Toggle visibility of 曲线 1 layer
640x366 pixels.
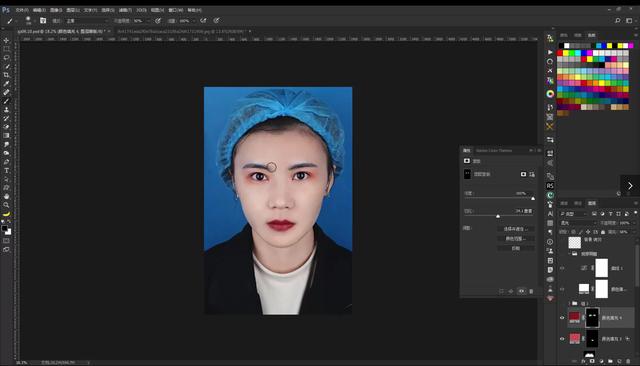tap(562, 268)
